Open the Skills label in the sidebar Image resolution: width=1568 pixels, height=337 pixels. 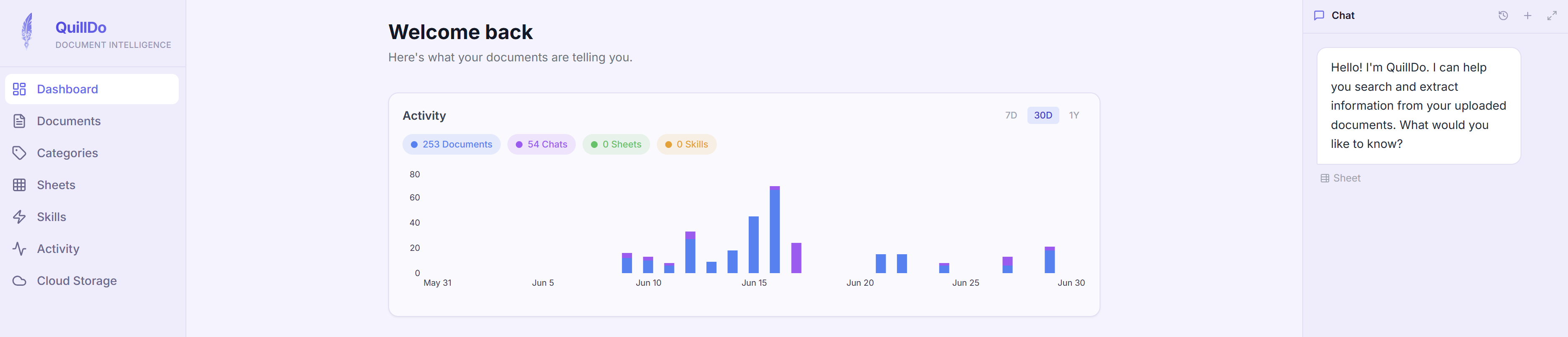pyautogui.click(x=52, y=217)
